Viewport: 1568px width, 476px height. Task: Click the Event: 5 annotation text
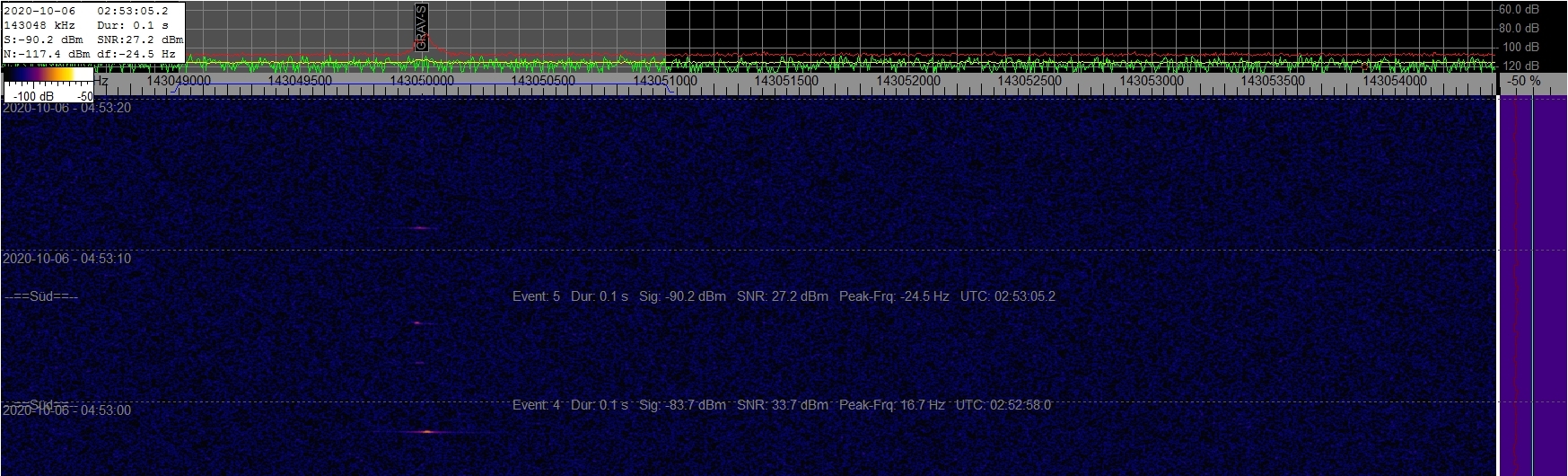pos(536,296)
